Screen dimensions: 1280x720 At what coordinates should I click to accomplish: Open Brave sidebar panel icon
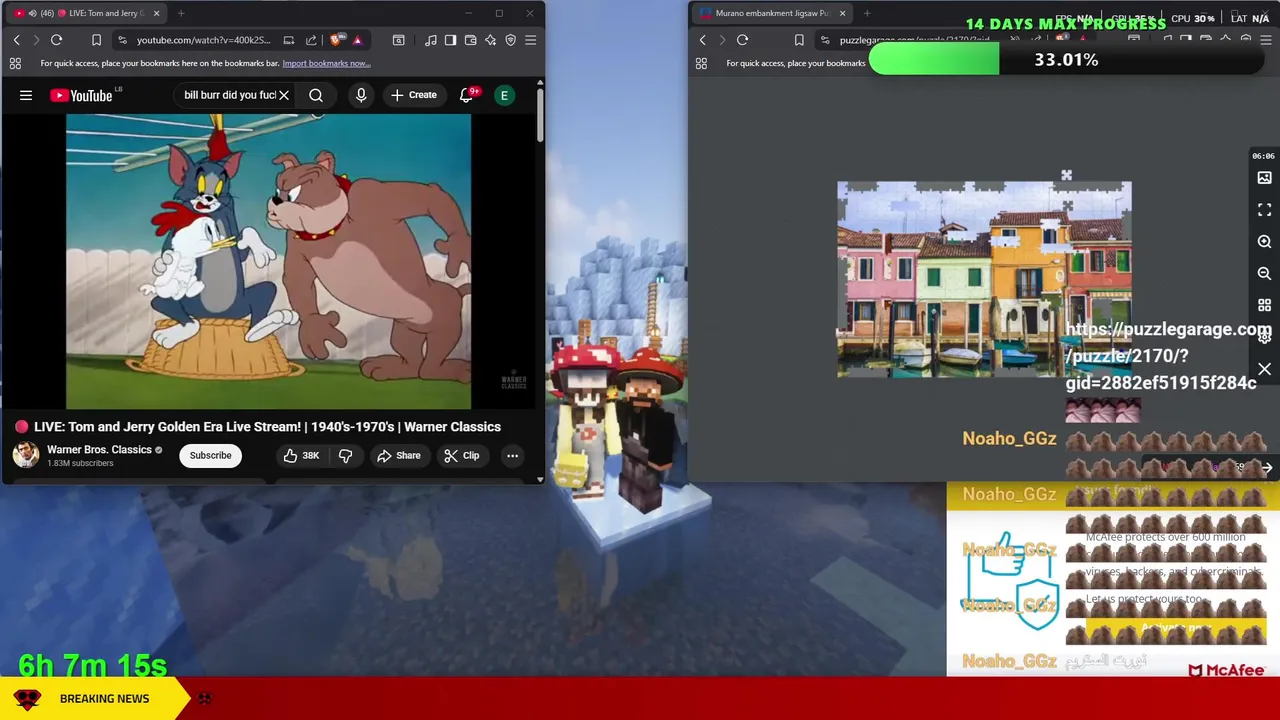[x=450, y=40]
